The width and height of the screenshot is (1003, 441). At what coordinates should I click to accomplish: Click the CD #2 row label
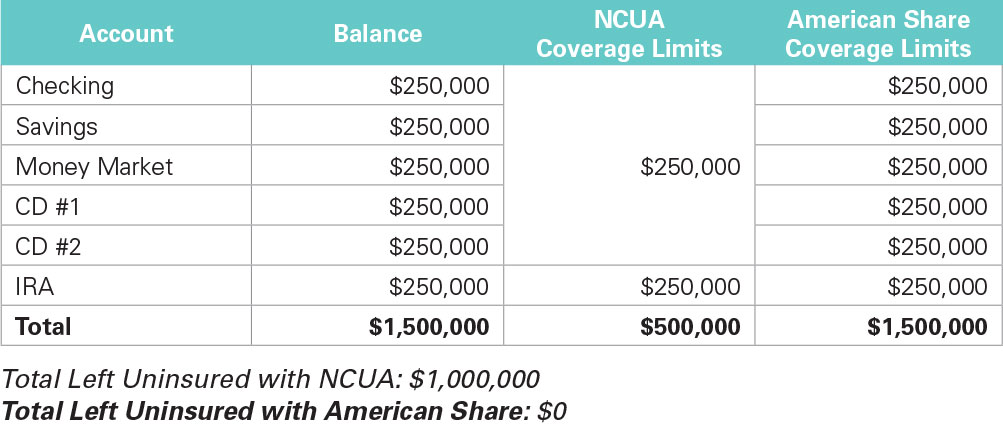tap(48, 246)
